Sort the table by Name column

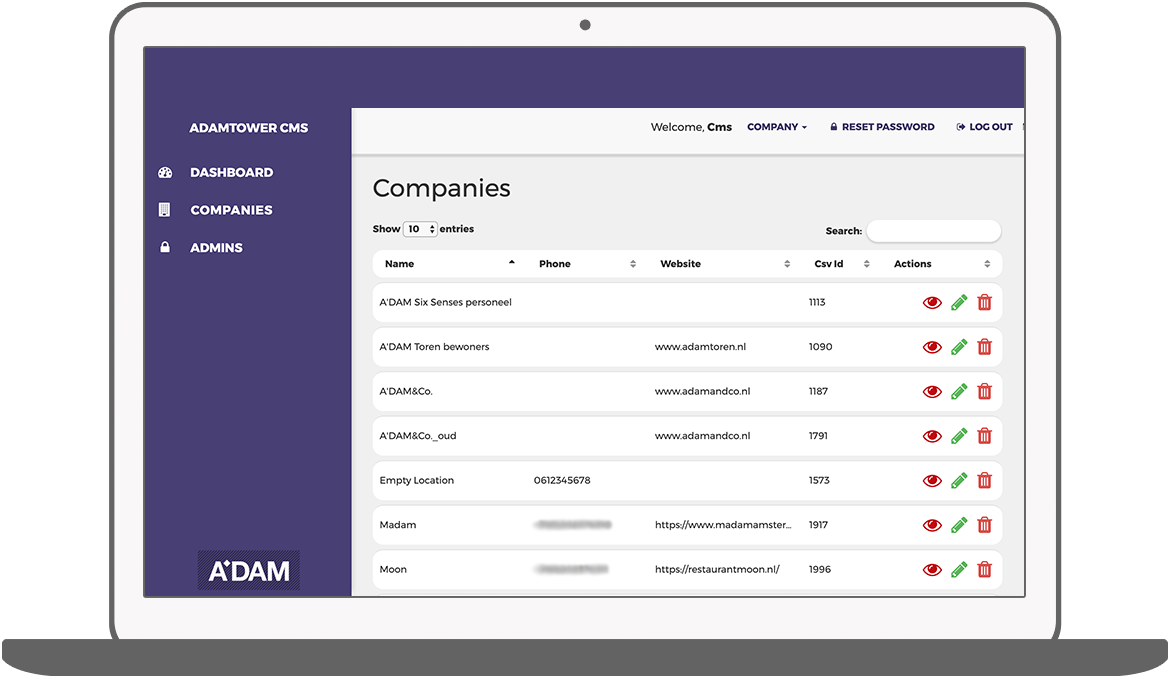pos(450,264)
